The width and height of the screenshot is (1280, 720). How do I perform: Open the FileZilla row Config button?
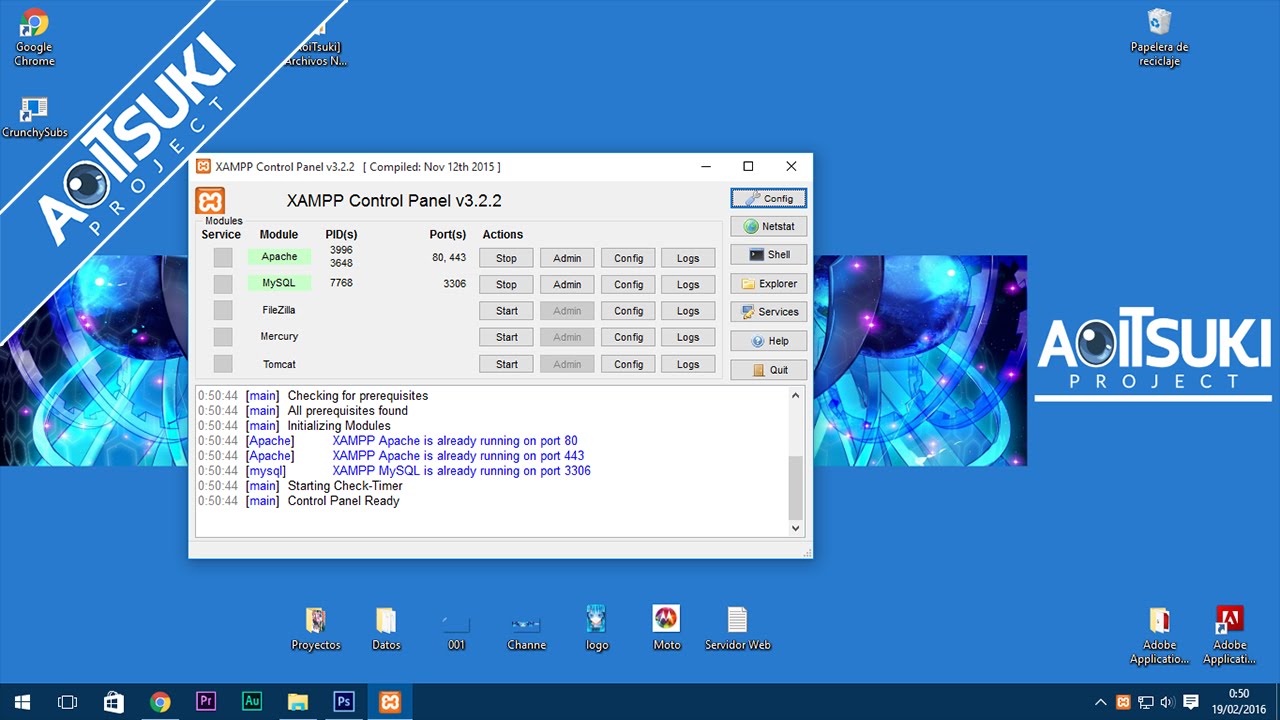pyautogui.click(x=628, y=311)
